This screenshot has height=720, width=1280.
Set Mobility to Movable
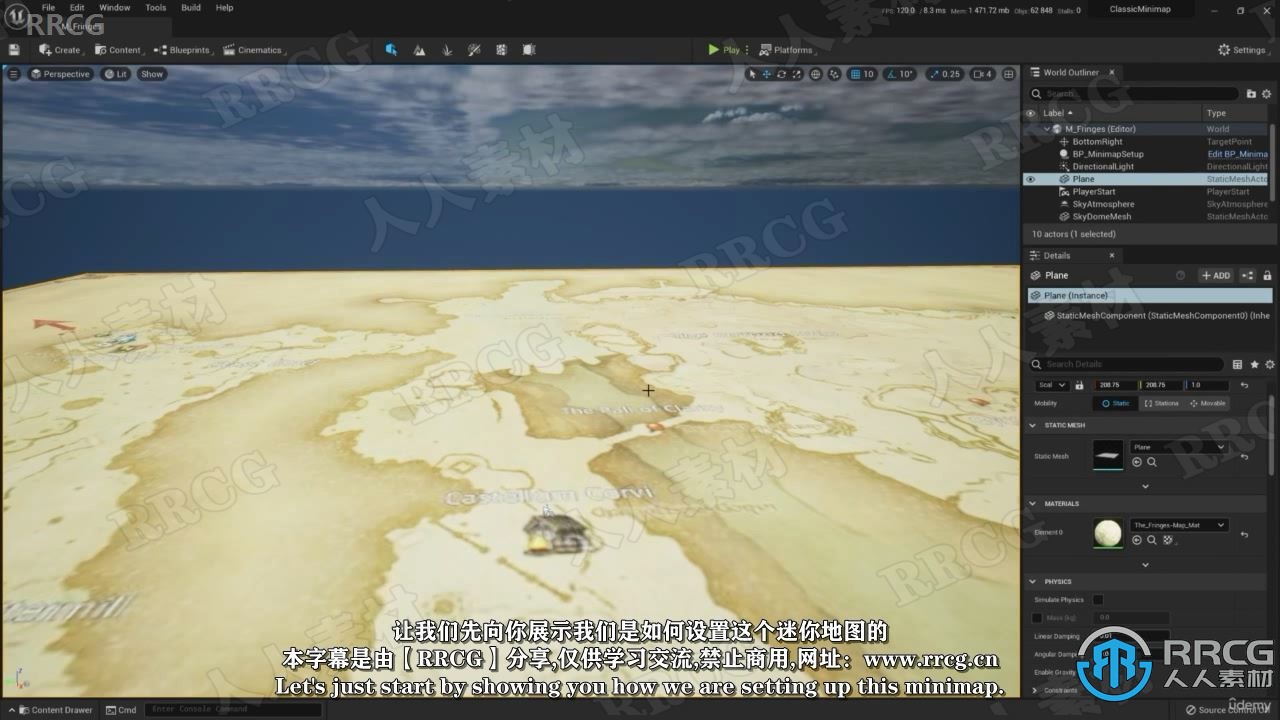point(1207,403)
